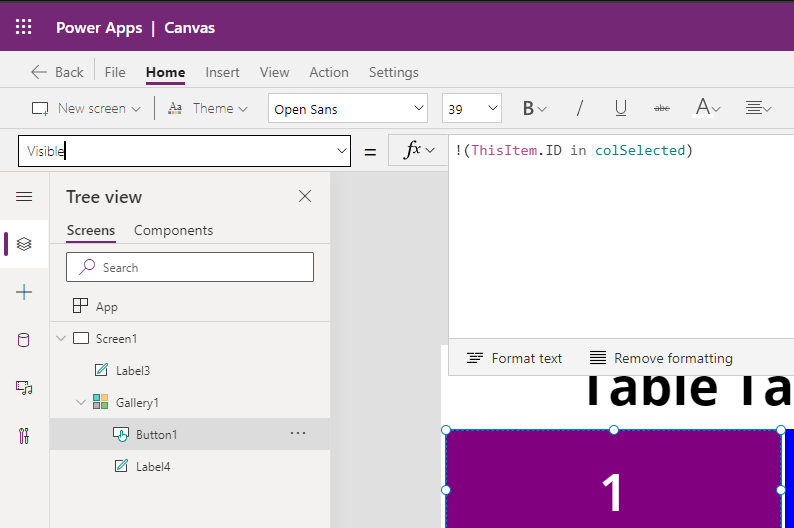Open the font color picker

[x=707, y=108]
